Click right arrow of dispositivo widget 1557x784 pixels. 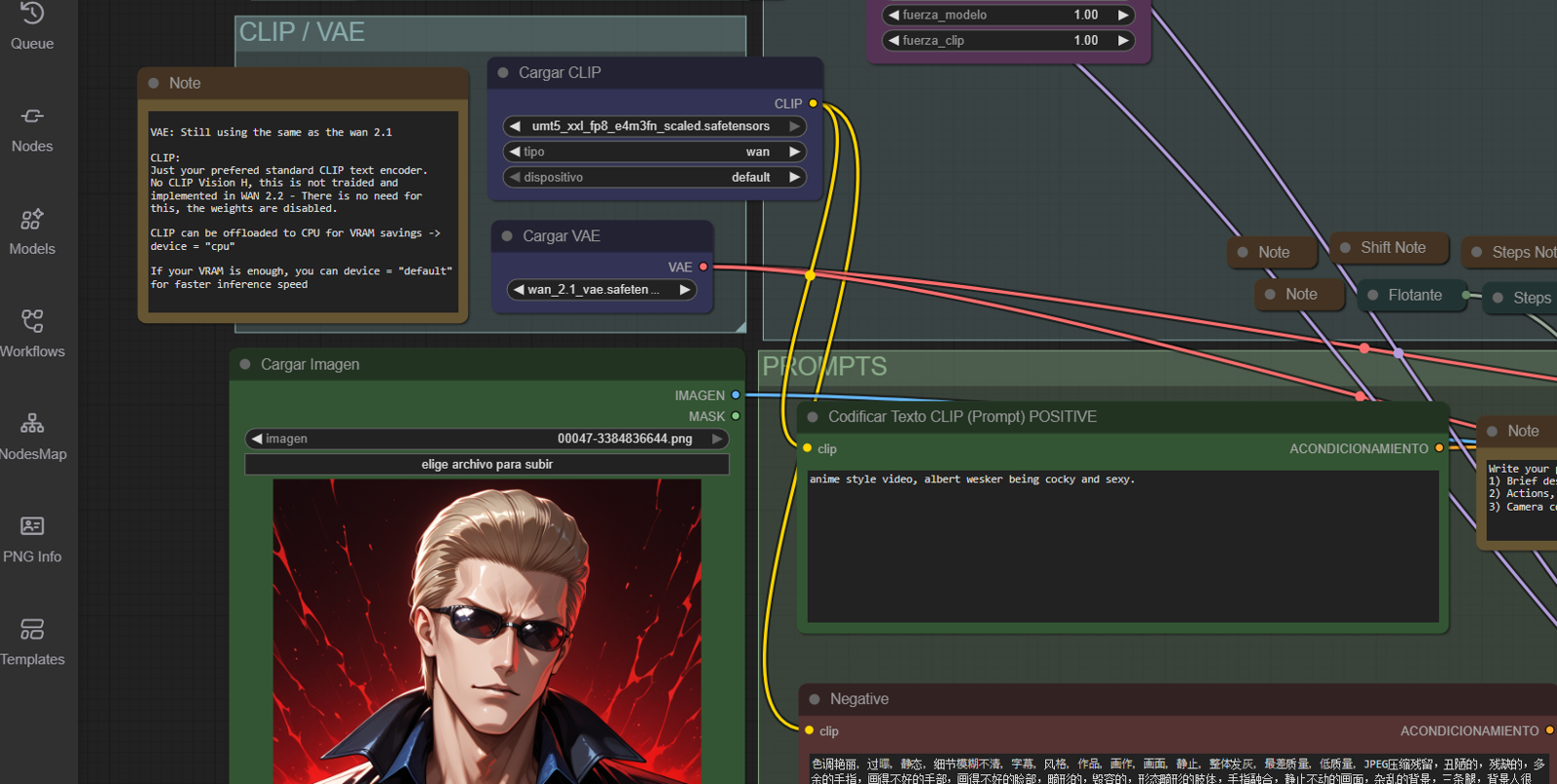[794, 177]
